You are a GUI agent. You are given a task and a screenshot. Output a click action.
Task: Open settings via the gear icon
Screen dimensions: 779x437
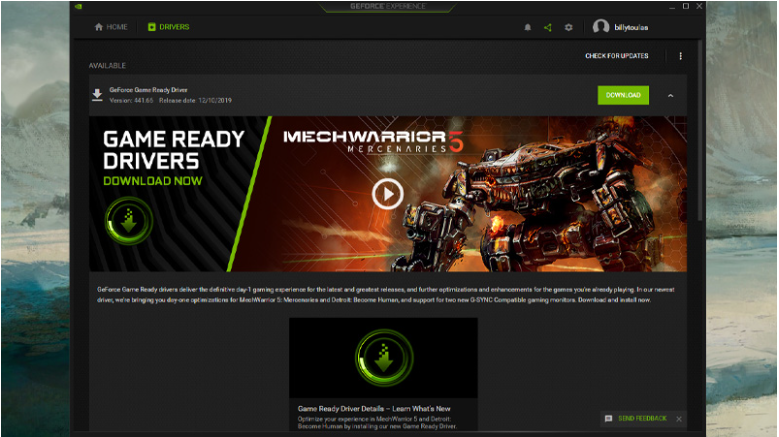[568, 27]
